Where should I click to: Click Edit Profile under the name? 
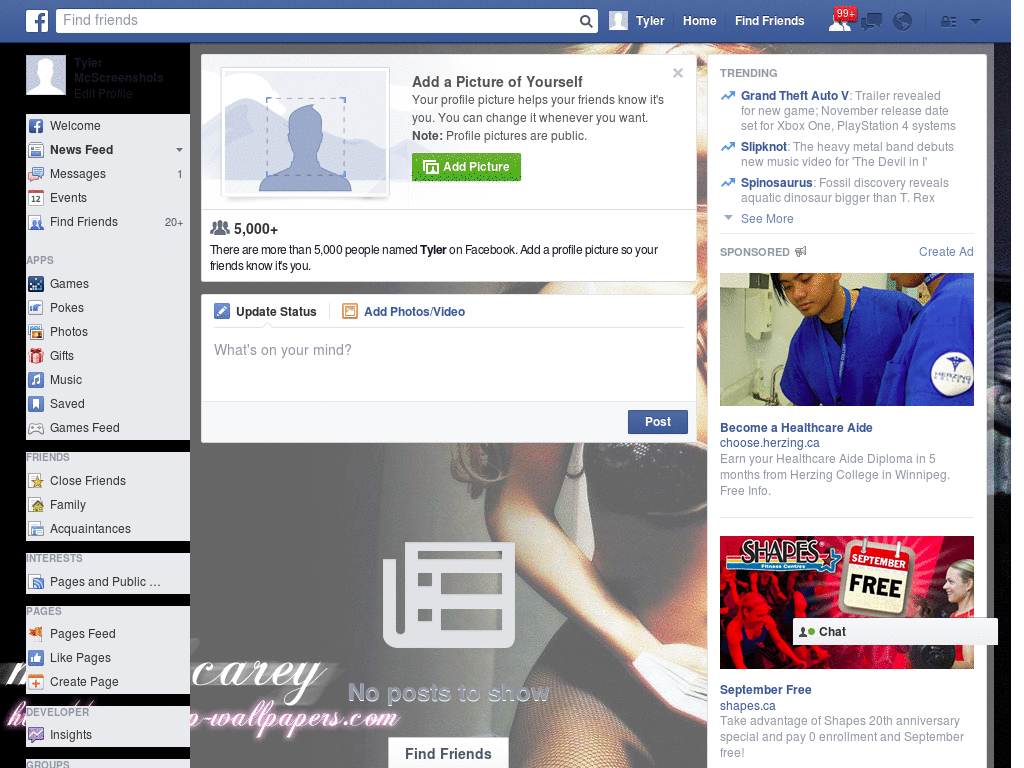coord(103,93)
